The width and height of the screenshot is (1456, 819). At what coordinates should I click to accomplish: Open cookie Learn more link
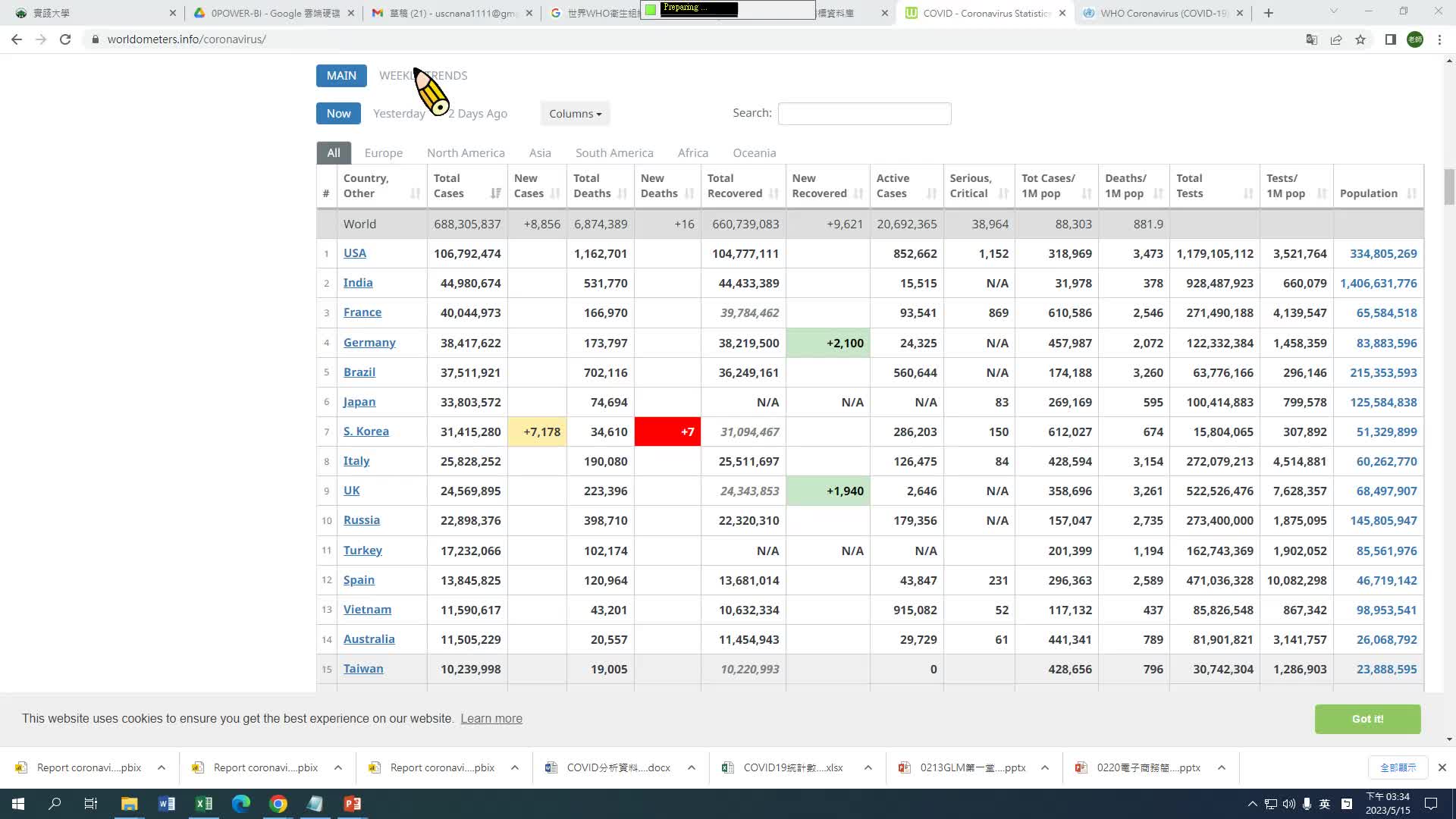tap(491, 719)
